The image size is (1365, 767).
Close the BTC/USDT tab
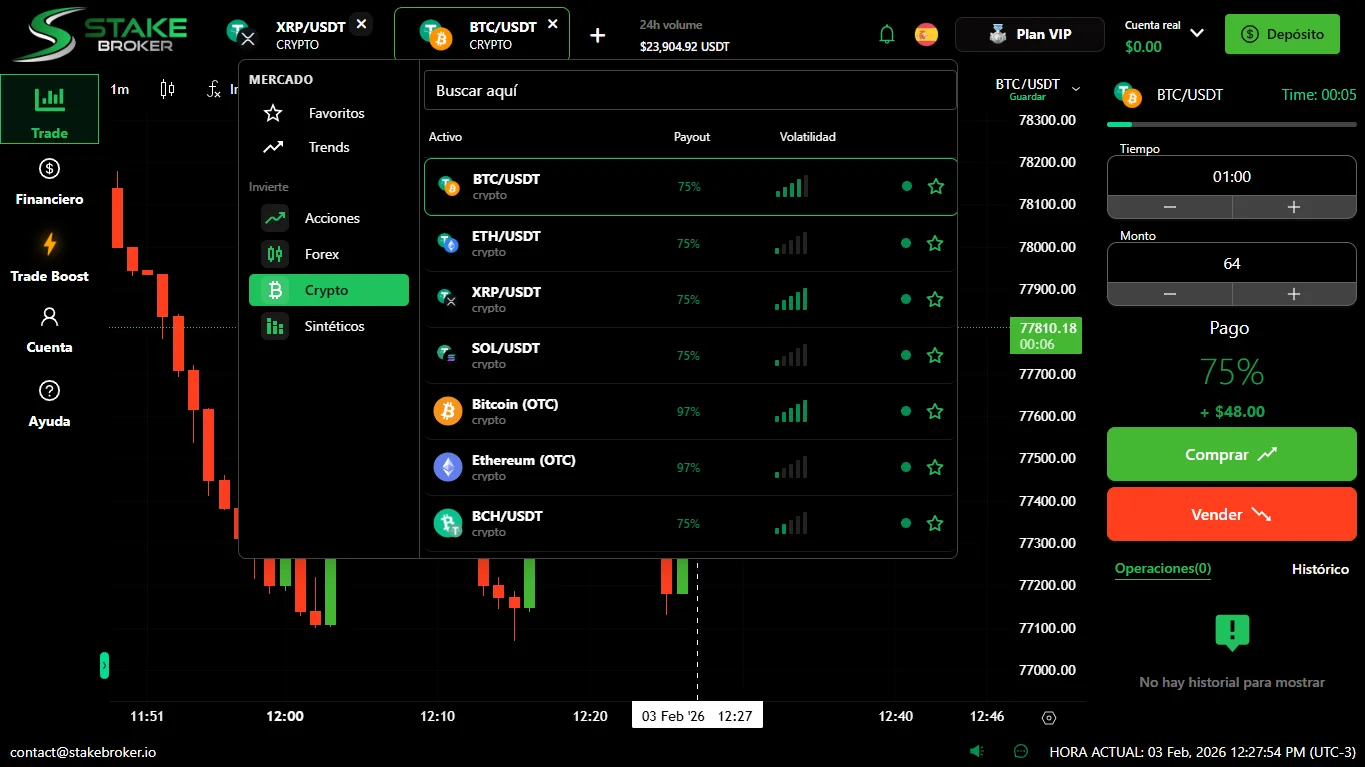[553, 24]
